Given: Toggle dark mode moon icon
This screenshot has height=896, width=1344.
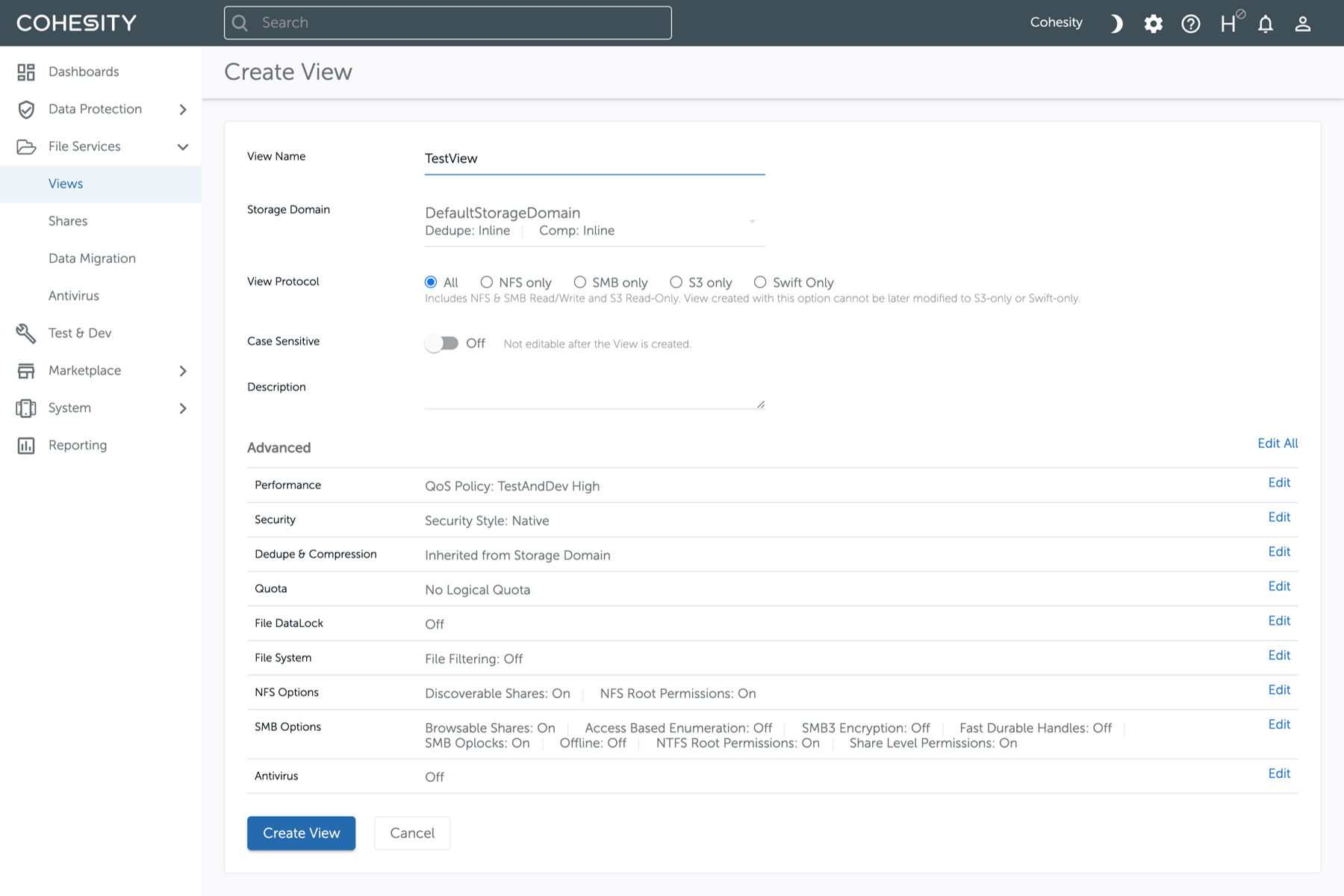Looking at the screenshot, I should (1116, 23).
